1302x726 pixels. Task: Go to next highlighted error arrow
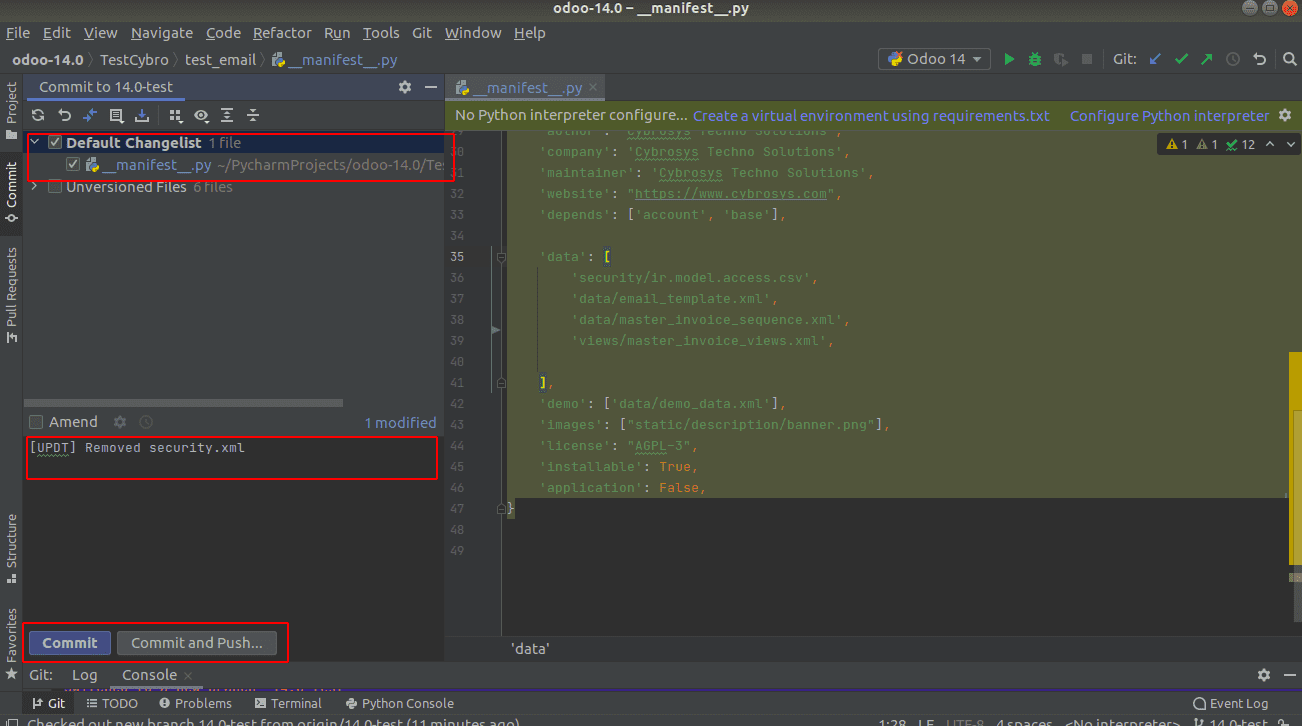point(1289,144)
